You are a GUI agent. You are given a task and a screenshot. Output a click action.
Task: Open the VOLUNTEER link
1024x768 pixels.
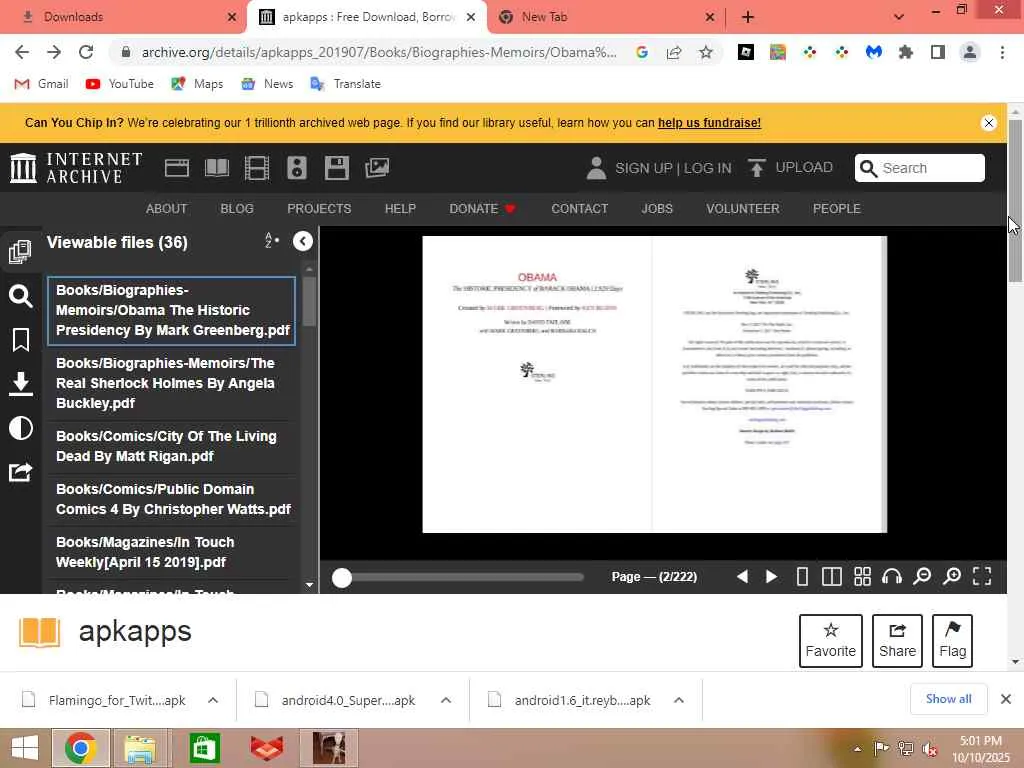(x=743, y=209)
